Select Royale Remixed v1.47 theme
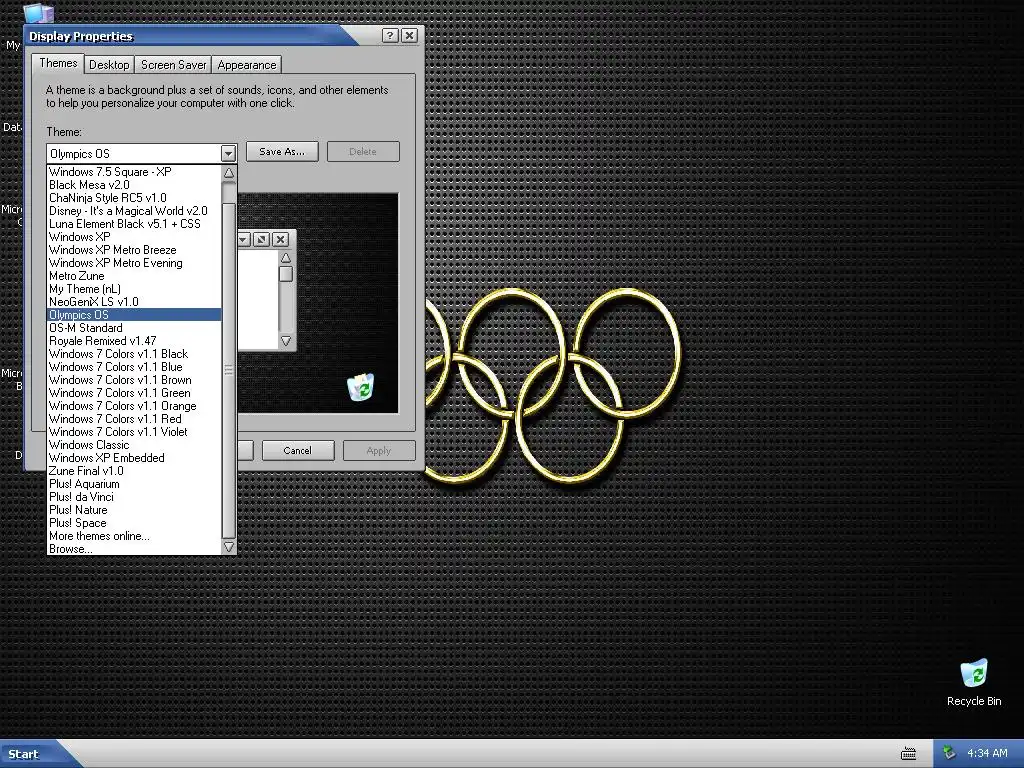Image resolution: width=1024 pixels, height=768 pixels. click(134, 341)
